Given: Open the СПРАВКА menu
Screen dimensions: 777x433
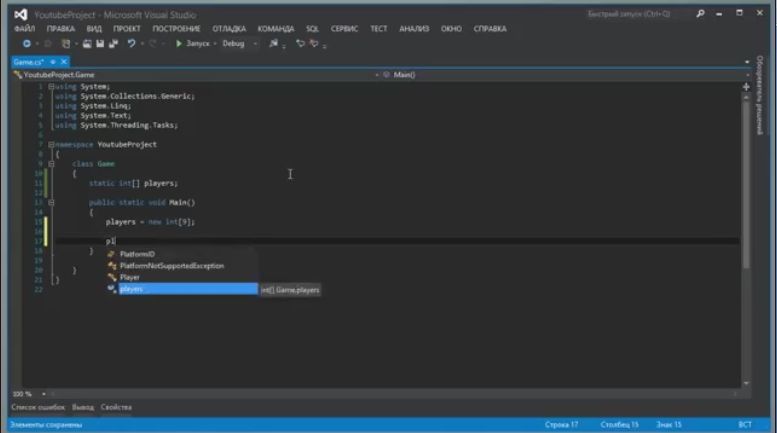Looking at the screenshot, I should click(x=490, y=29).
